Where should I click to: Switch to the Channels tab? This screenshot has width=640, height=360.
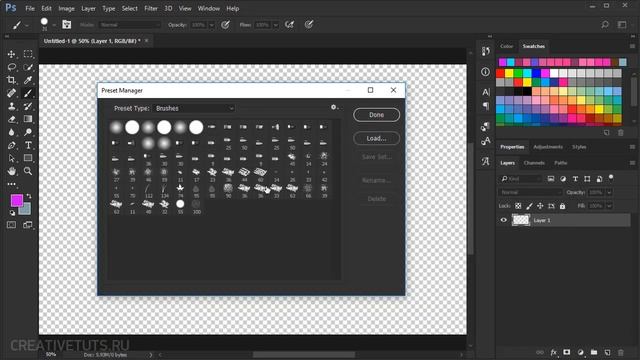(x=534, y=163)
